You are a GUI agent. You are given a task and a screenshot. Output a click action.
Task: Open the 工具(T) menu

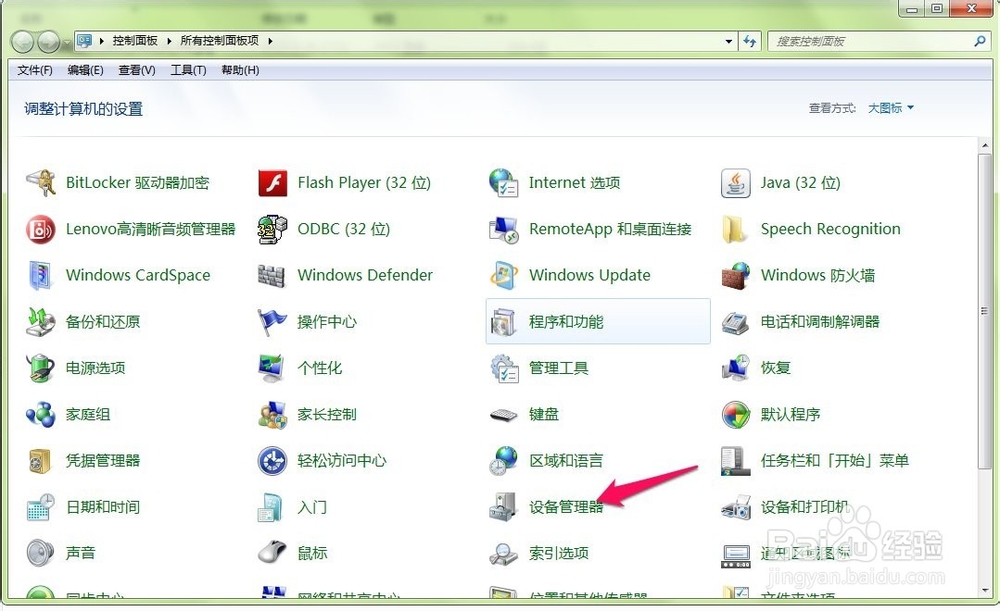188,70
